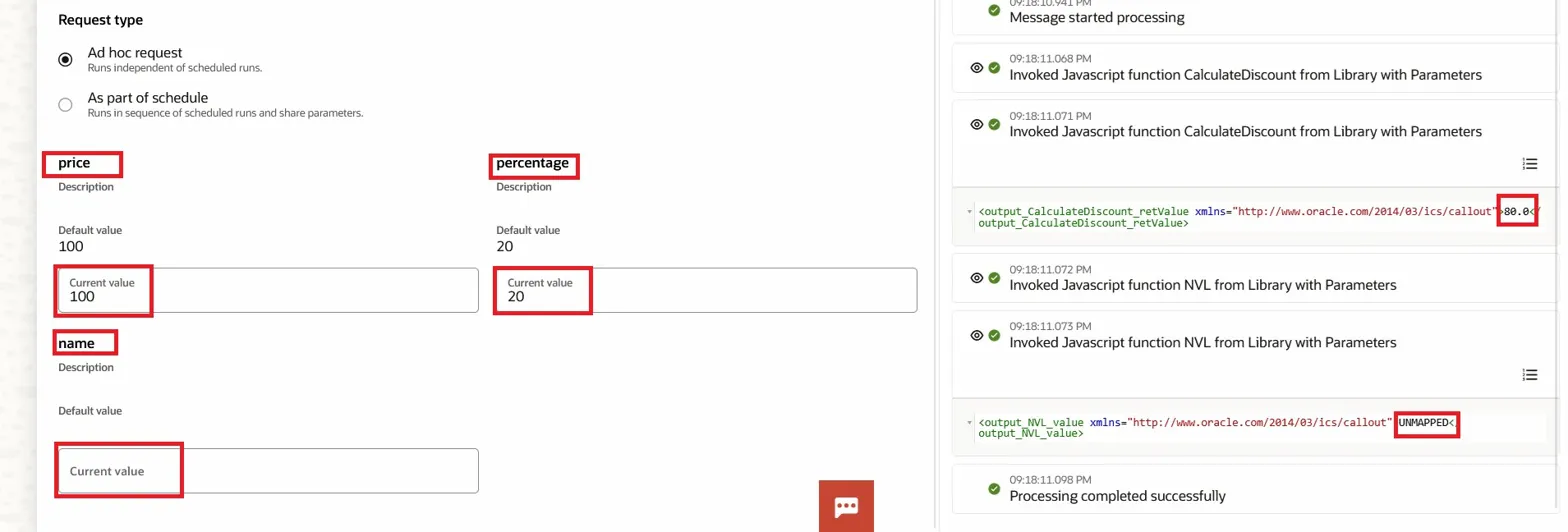The height and width of the screenshot is (532, 1568).
Task: Toggle eye icon on 09:18:11.071 CalculateDiscount entry
Action: (977, 124)
